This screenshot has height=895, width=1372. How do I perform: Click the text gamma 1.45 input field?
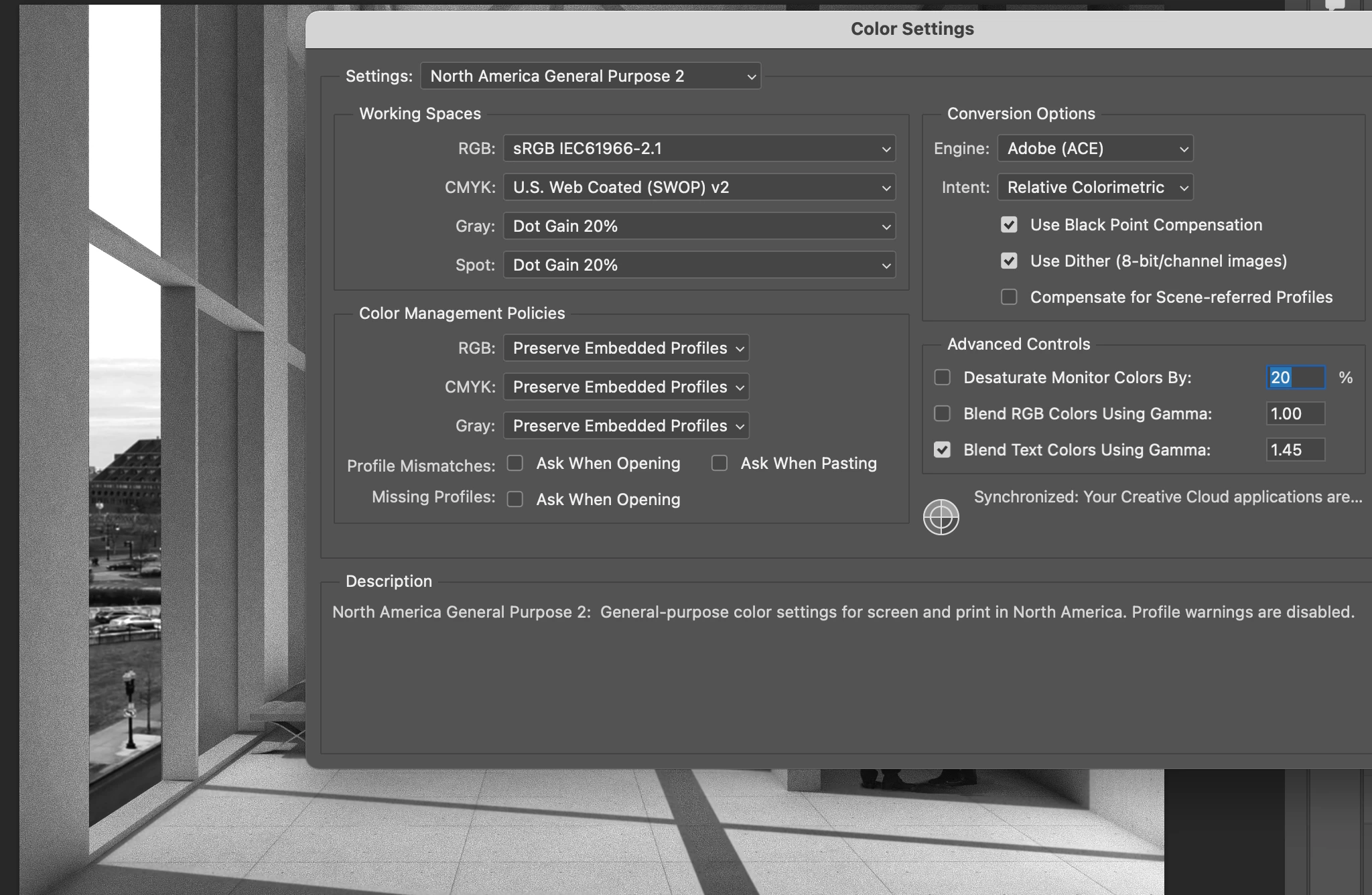pyautogui.click(x=1295, y=450)
